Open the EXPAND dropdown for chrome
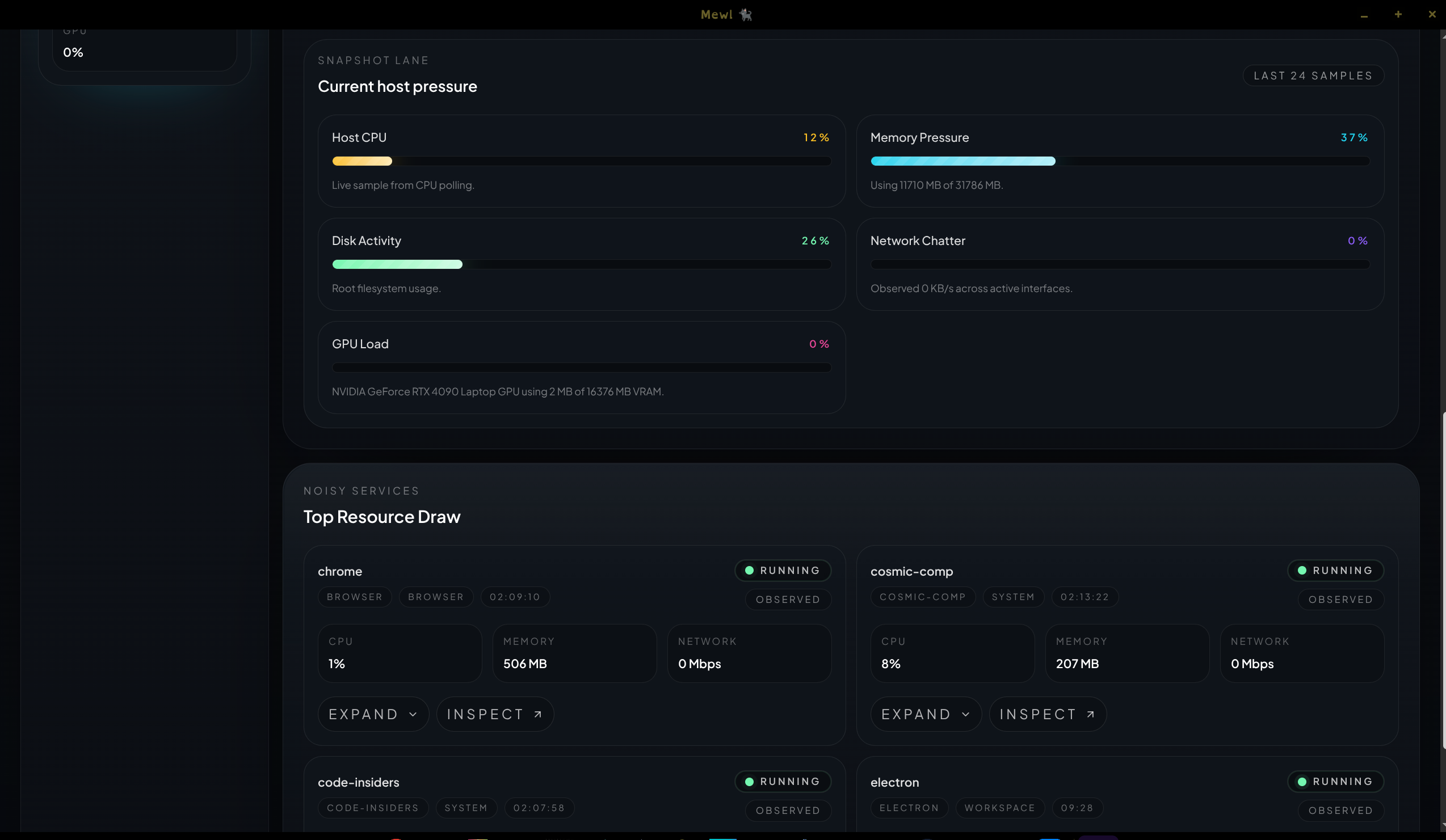This screenshot has width=1446, height=840. 372,714
